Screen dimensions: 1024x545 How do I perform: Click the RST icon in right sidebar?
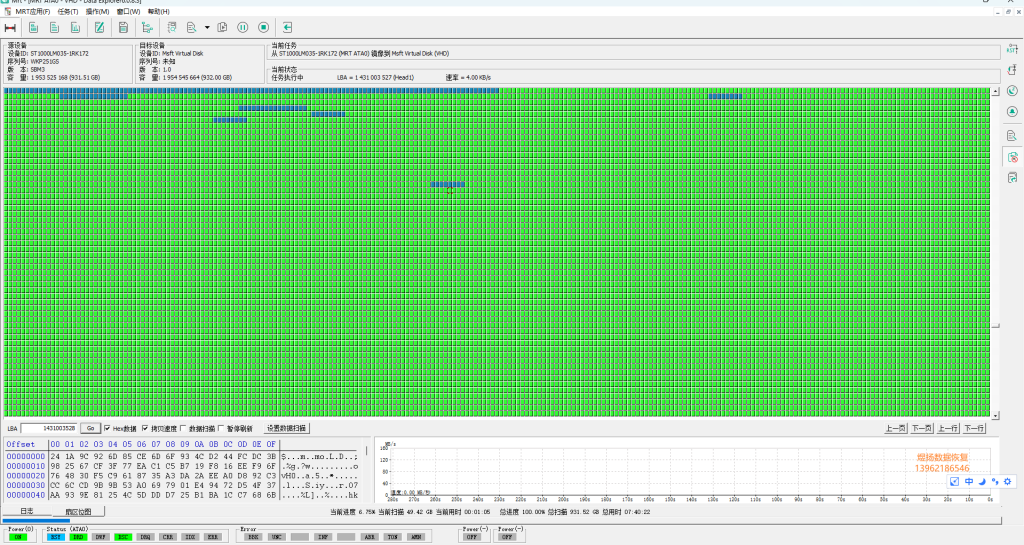click(1012, 49)
